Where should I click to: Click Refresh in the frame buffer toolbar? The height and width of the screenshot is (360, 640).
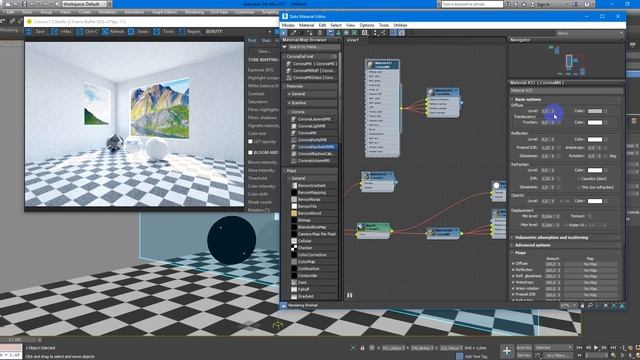(113, 31)
